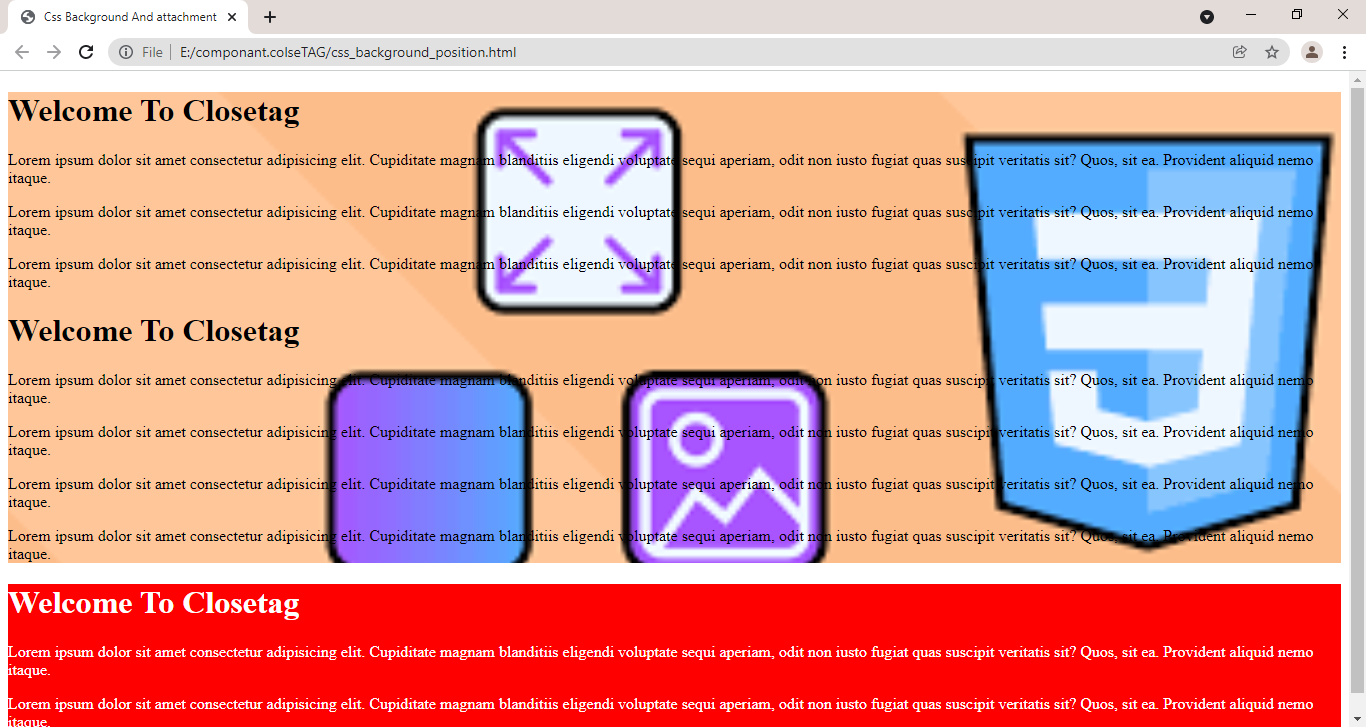
Task: Open the Chrome three-dot menu
Action: pyautogui.click(x=1345, y=52)
